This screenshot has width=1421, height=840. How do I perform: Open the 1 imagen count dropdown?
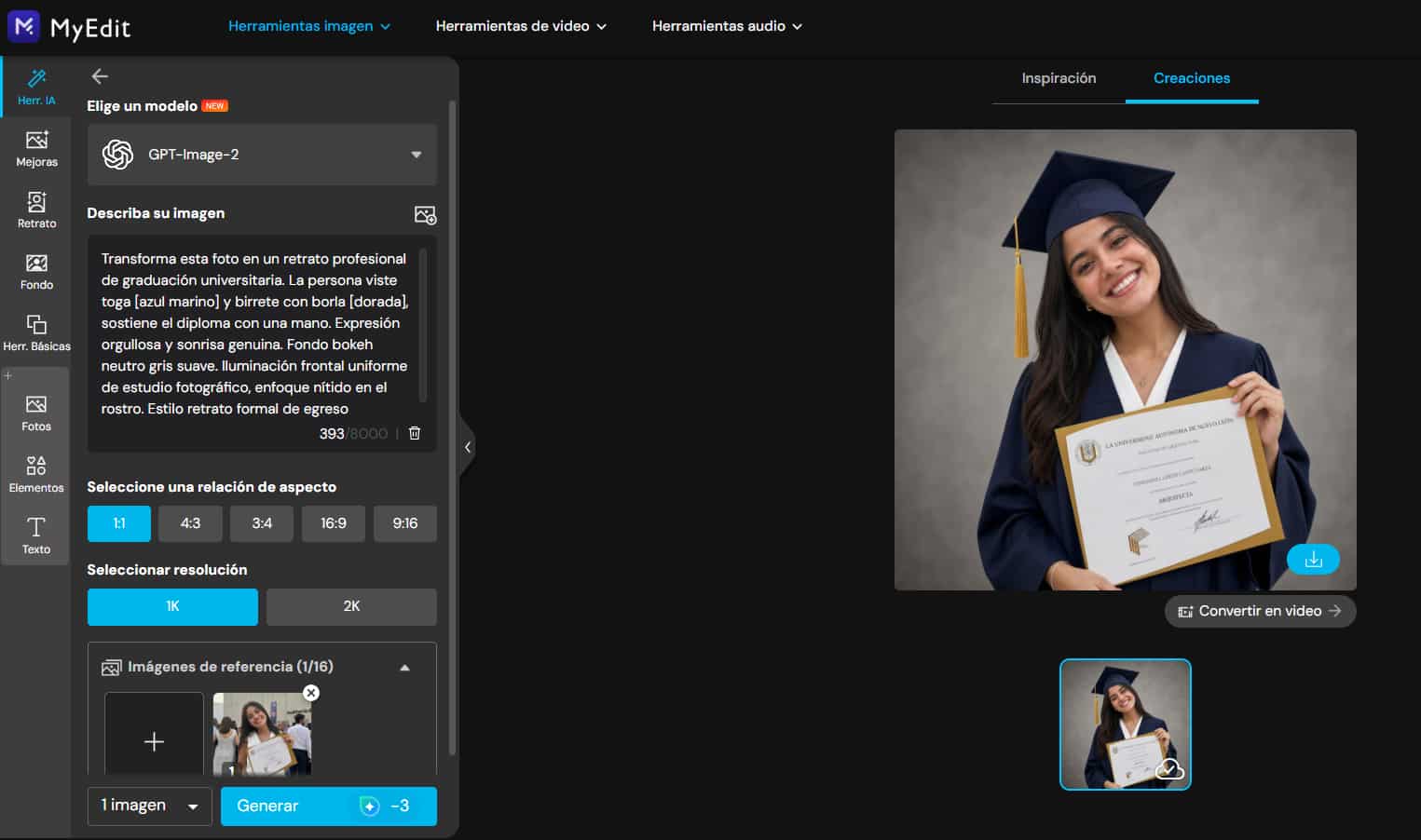[150, 806]
